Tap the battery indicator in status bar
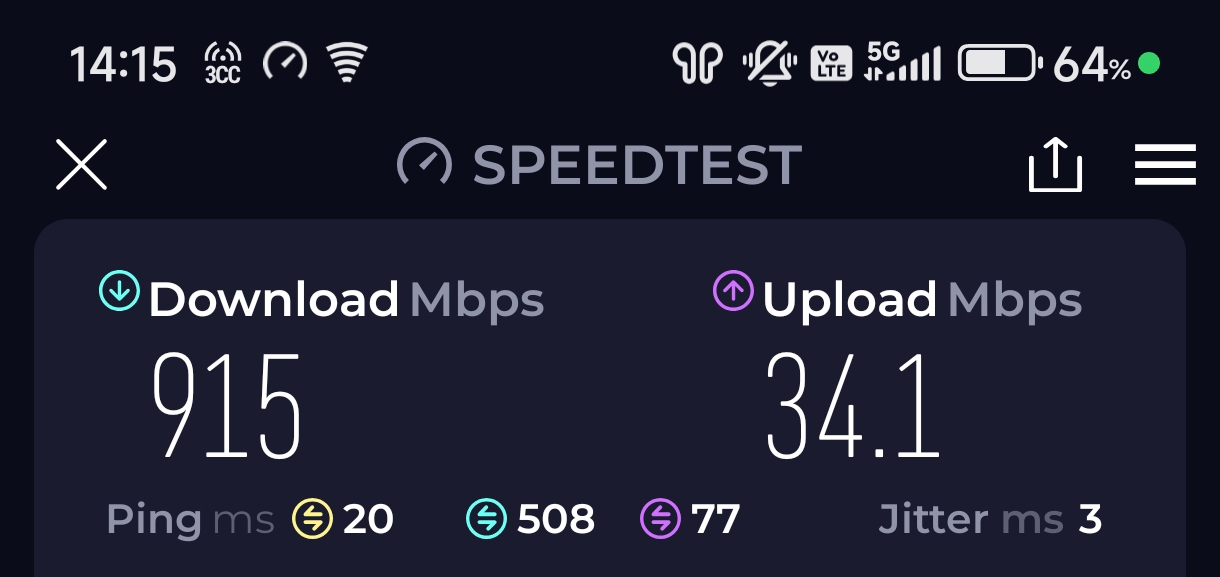Image resolution: width=1220 pixels, height=577 pixels. pos(1000,65)
